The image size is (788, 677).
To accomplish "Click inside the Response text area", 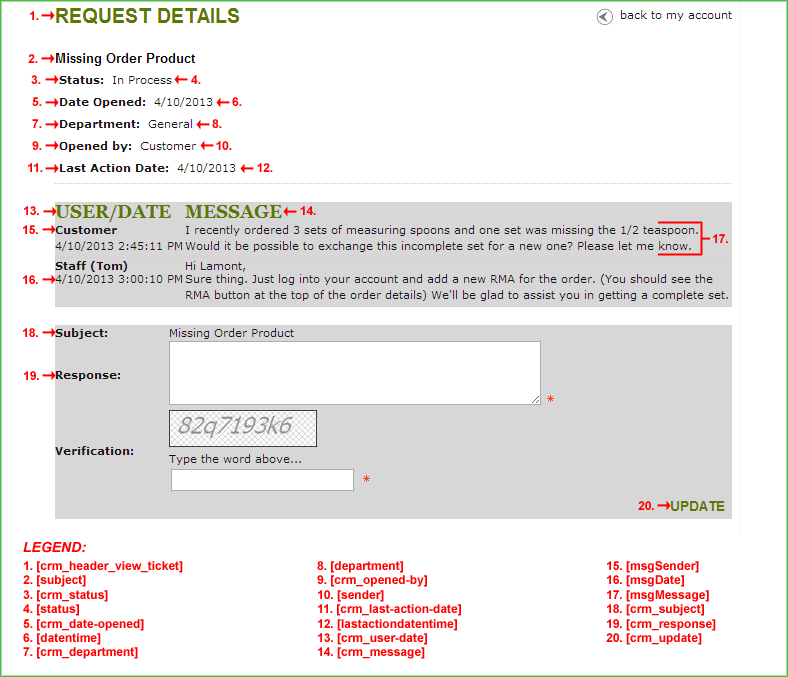I will [x=354, y=372].
